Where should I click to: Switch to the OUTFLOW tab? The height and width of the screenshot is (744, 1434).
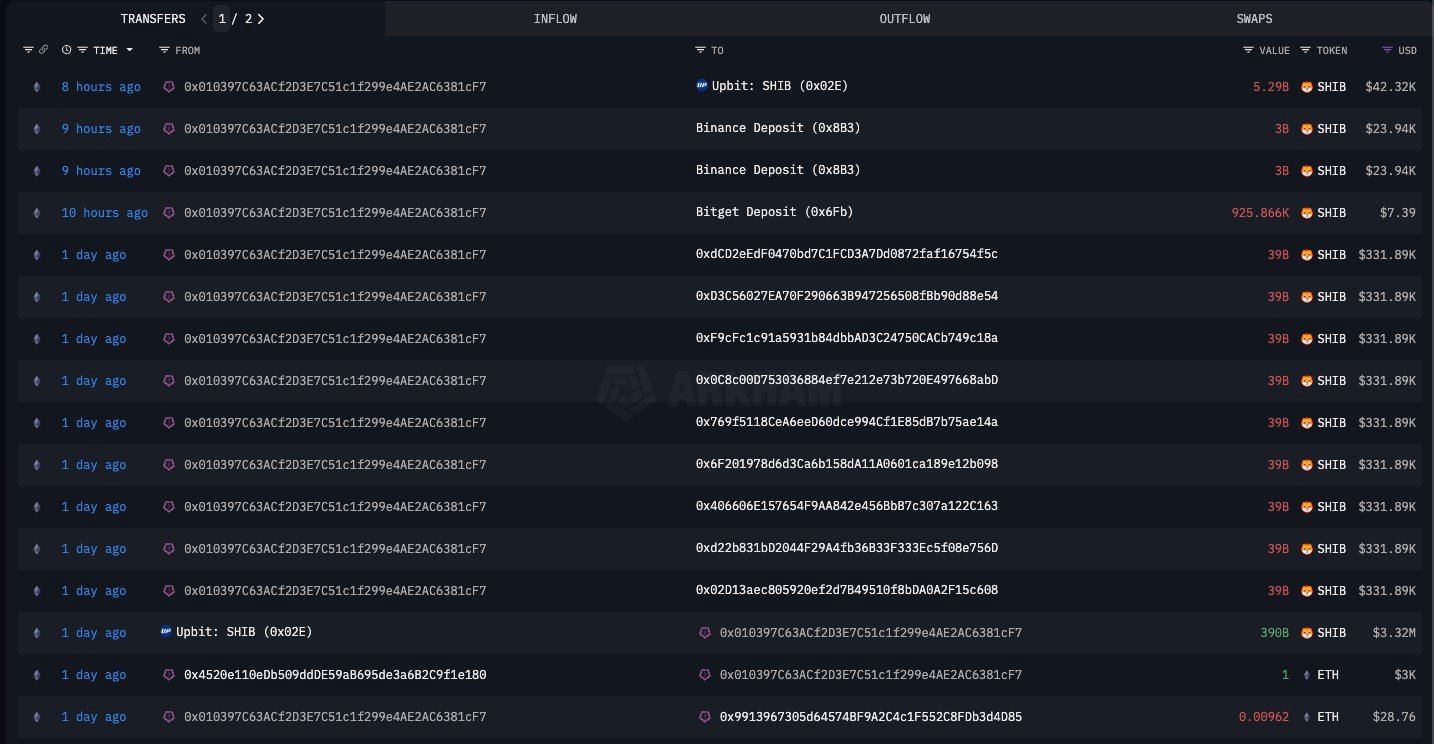coord(904,19)
